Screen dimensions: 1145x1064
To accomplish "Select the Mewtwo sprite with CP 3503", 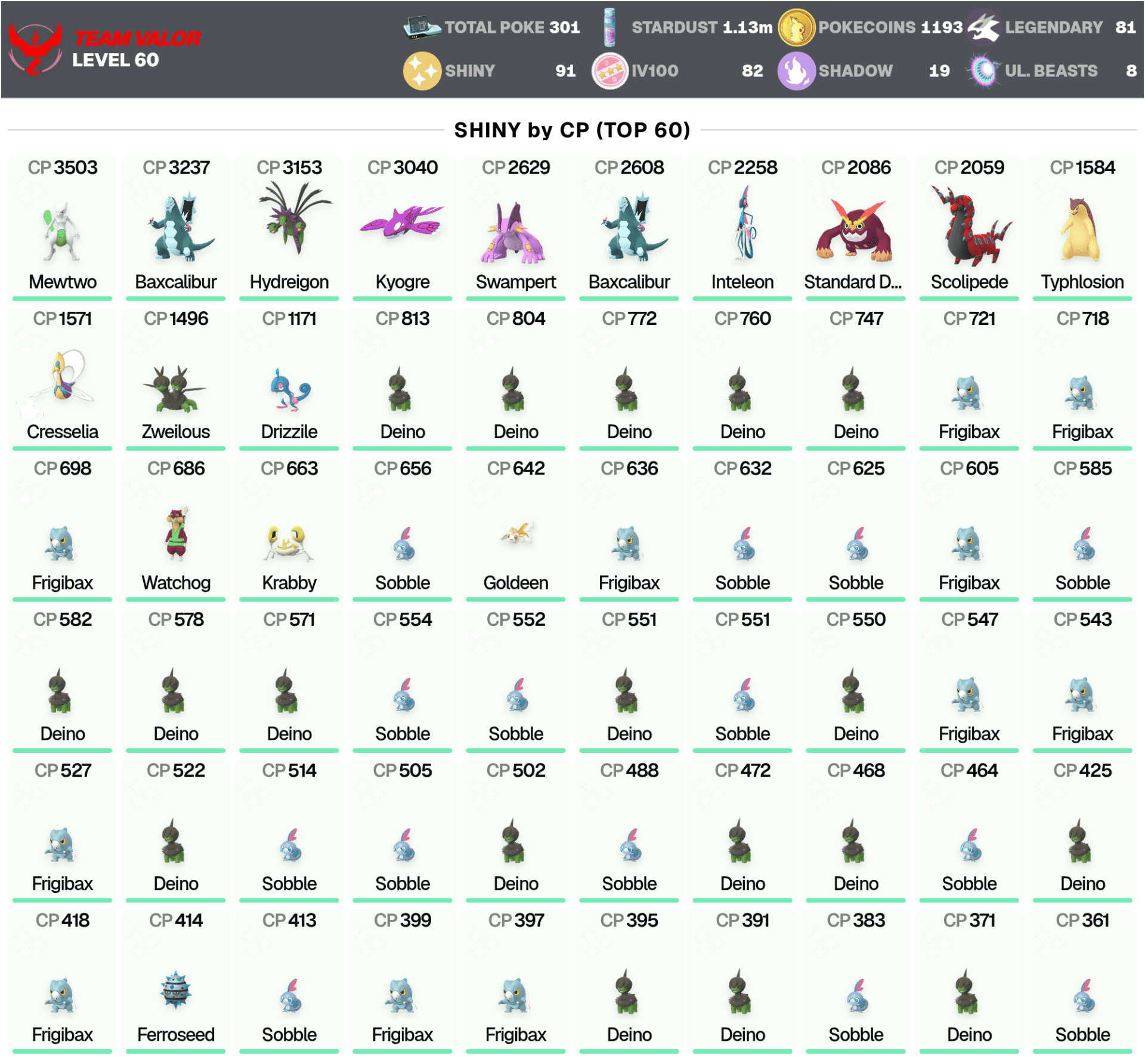I will tap(62, 231).
